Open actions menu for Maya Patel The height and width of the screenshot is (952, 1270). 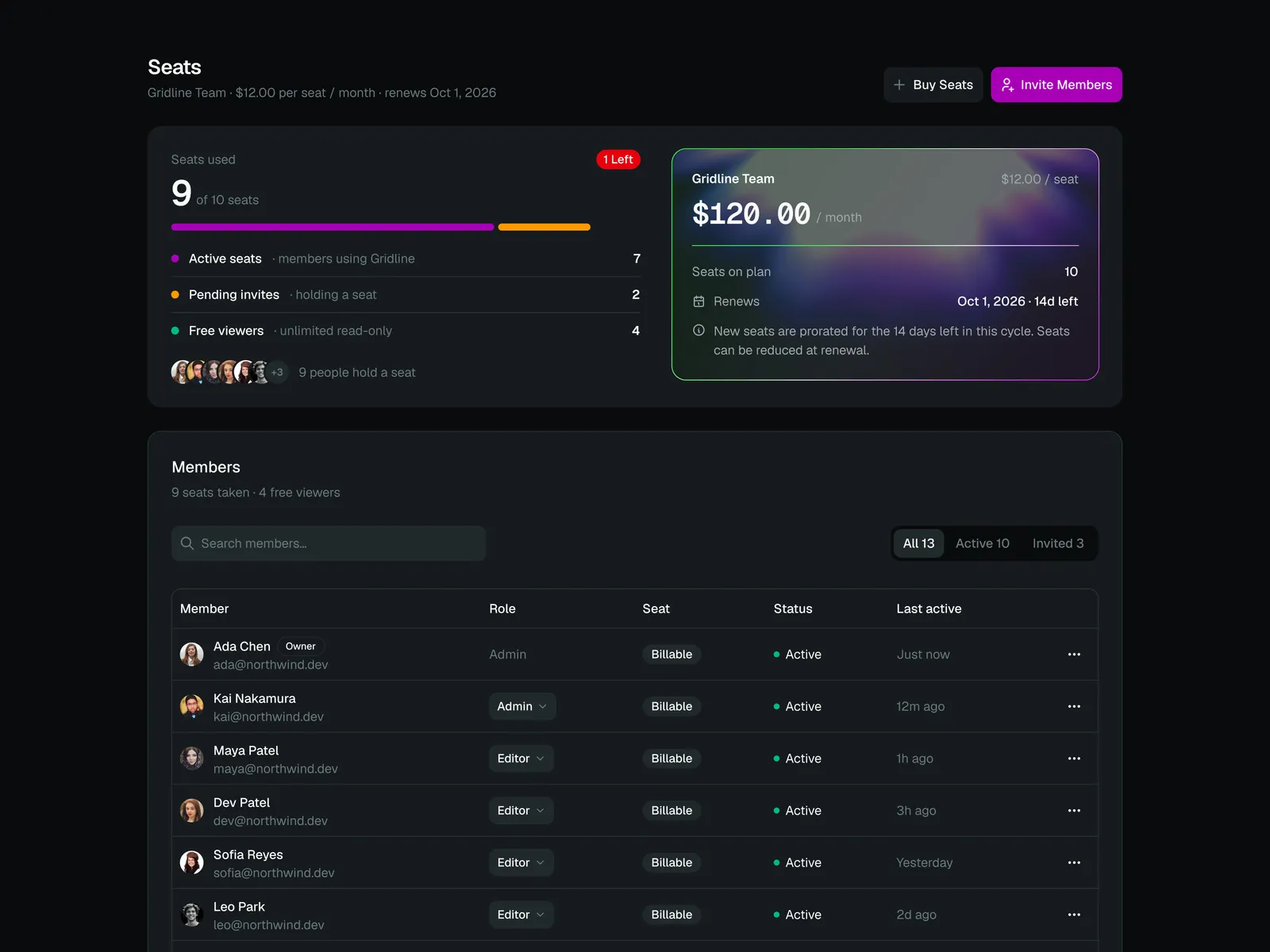coord(1074,758)
